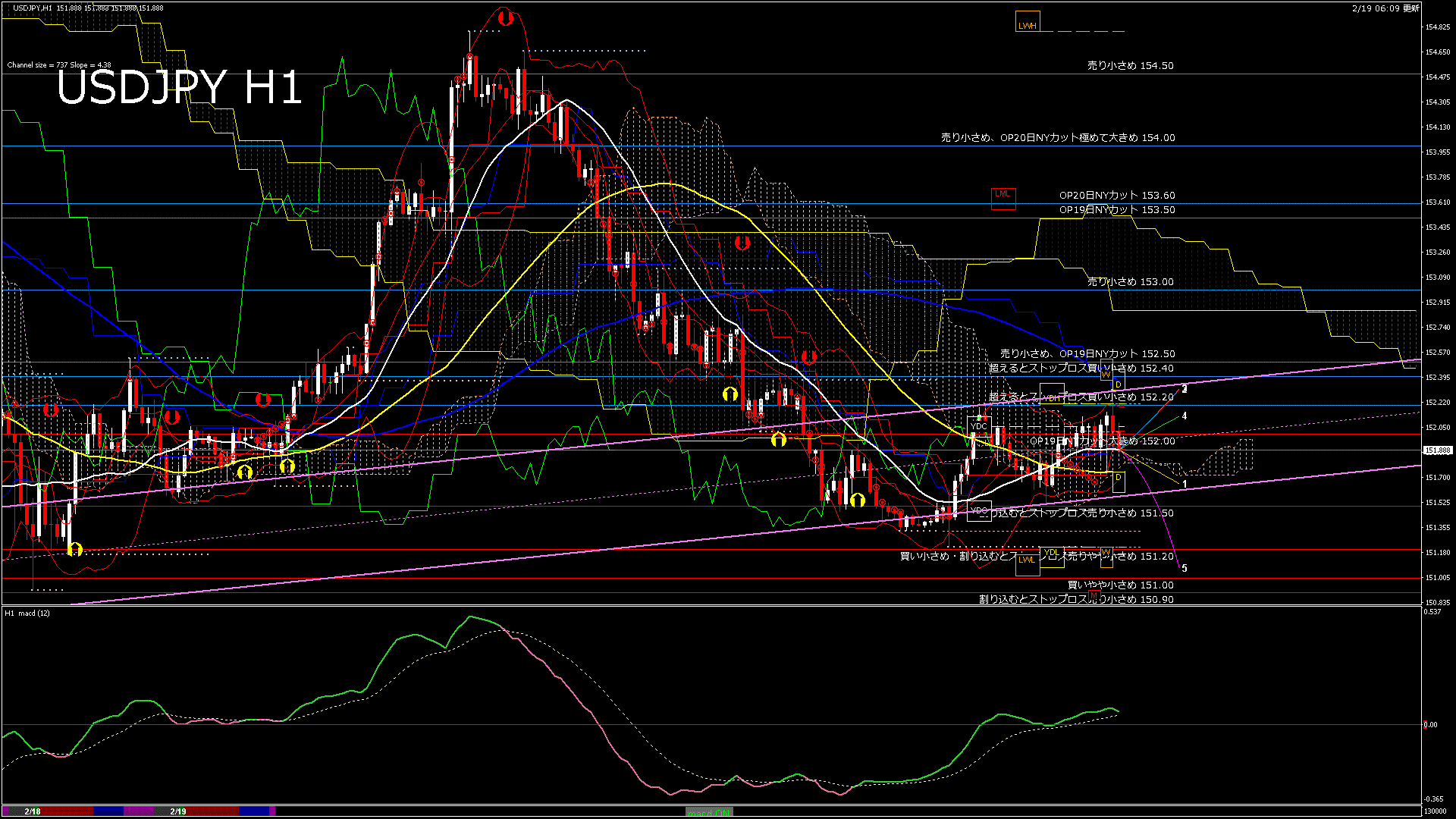Click the 2/19 06:09 更新 timestamp
Viewport: 1456px width, 819px height.
pyautogui.click(x=1385, y=8)
